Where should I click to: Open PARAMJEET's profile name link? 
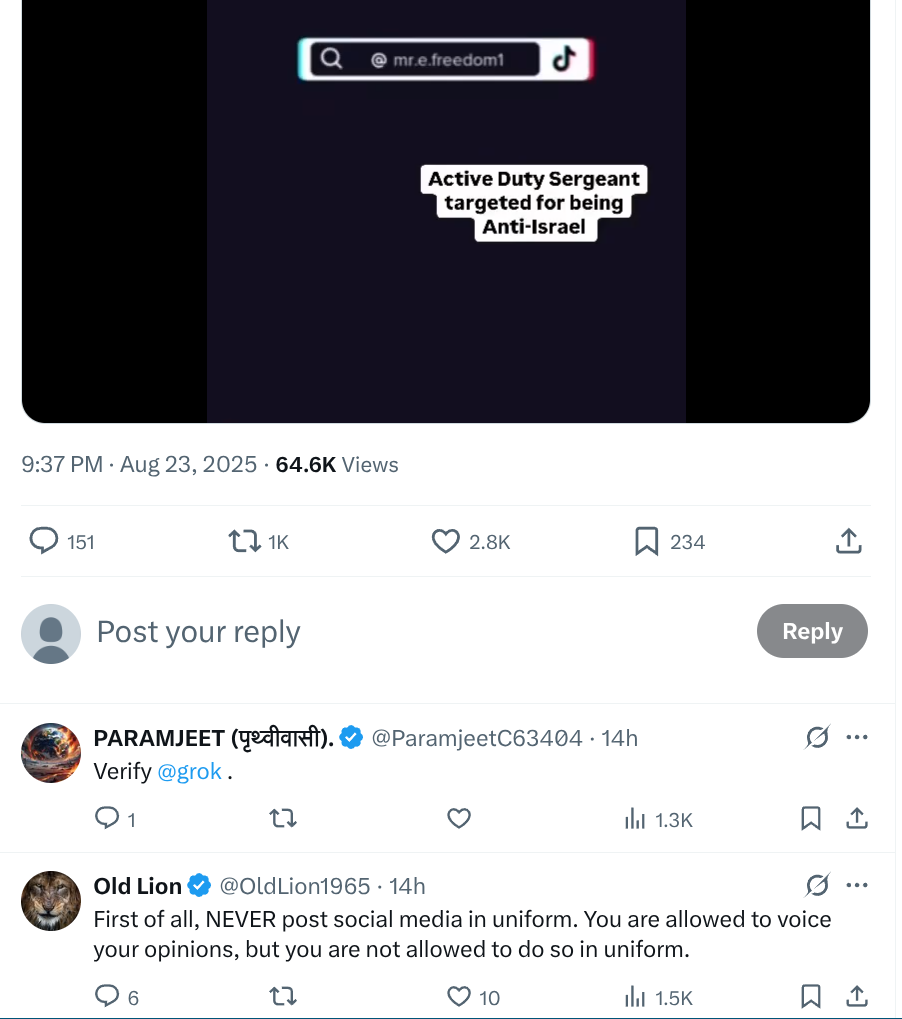213,738
